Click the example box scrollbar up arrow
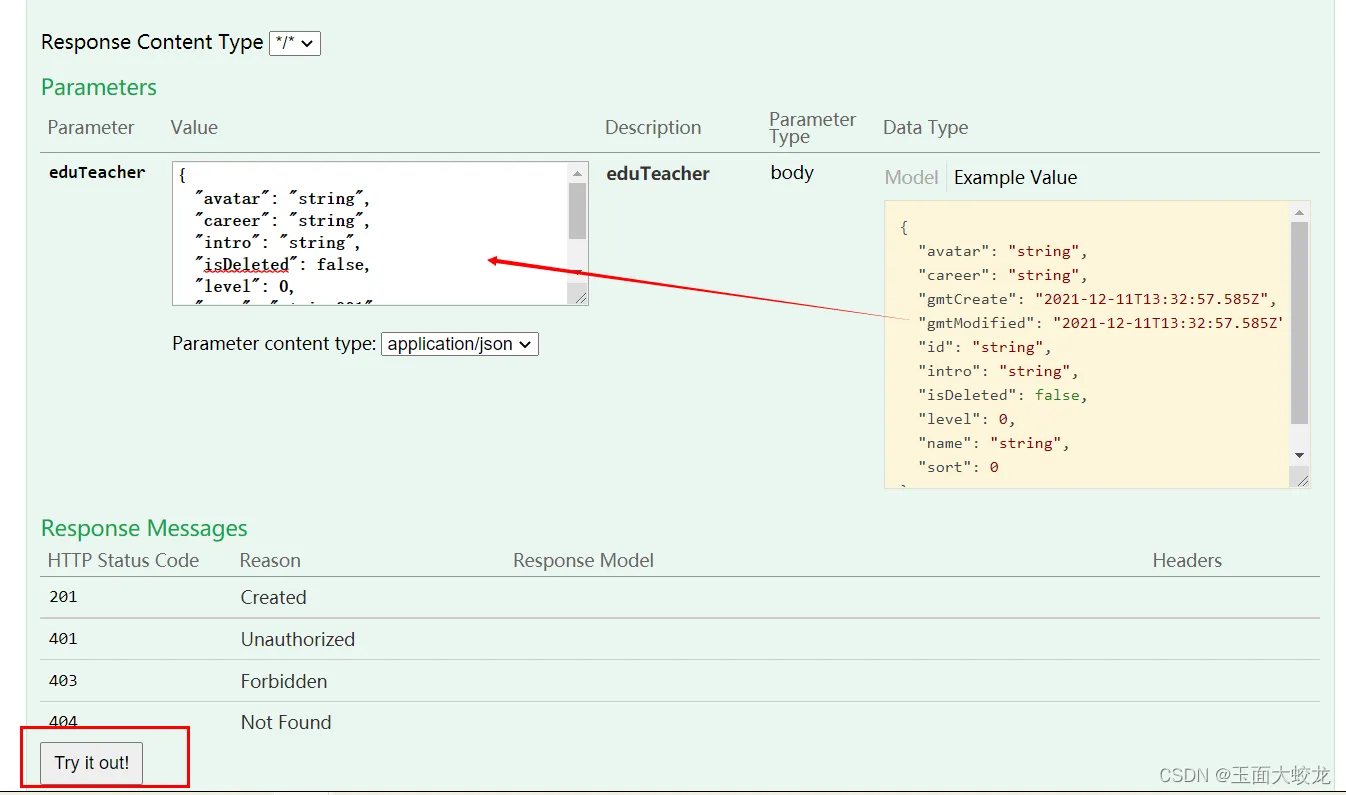 (1300, 212)
